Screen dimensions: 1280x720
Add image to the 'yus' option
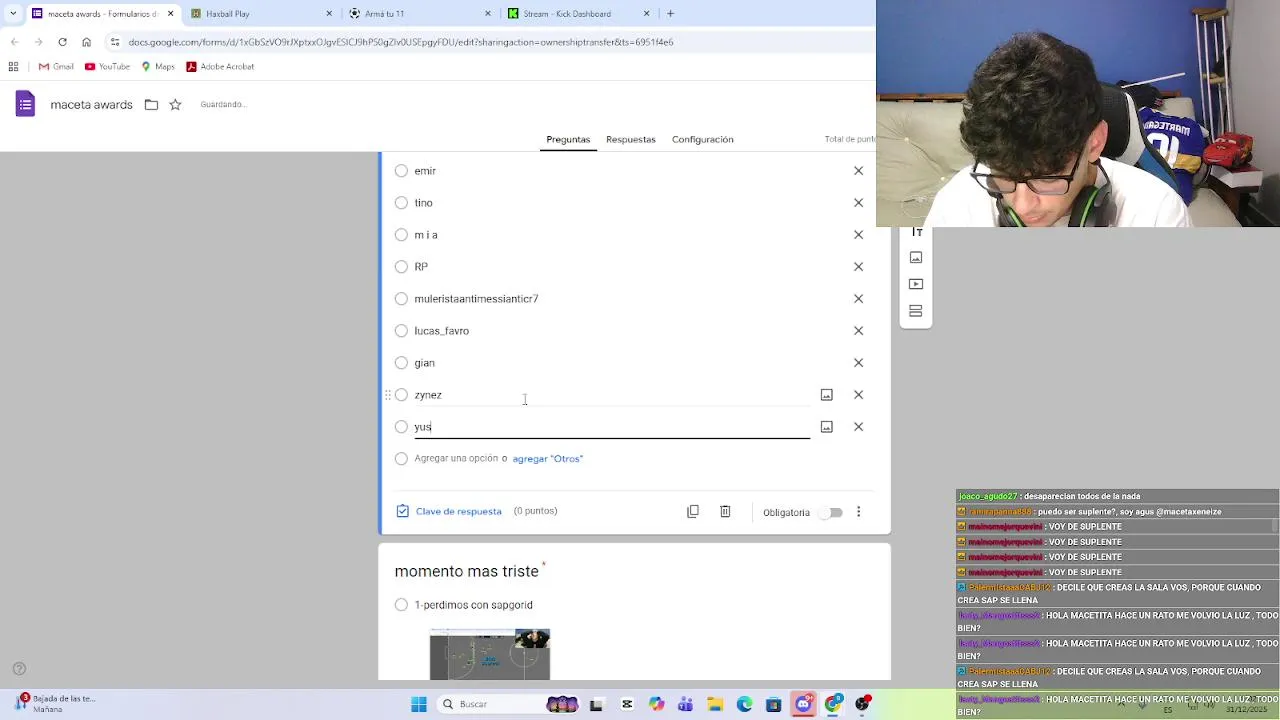tap(826, 427)
